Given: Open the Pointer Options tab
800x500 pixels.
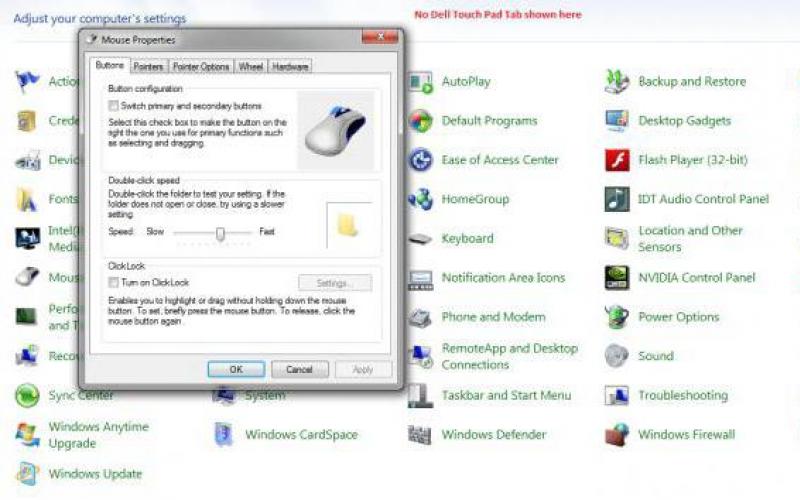Looking at the screenshot, I should (x=200, y=67).
